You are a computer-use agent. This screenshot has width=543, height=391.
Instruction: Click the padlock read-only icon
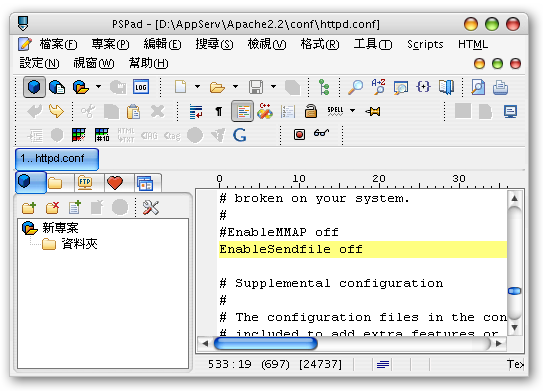[311, 111]
